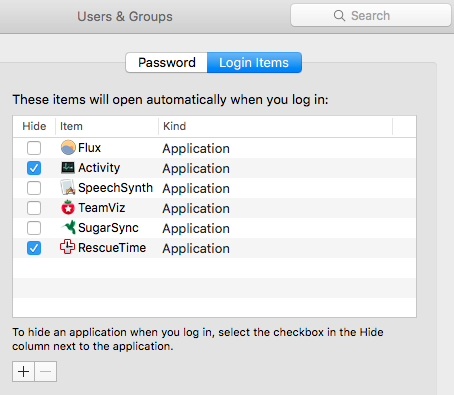
Task: Check the Hide box for Flux
Action: [x=34, y=148]
